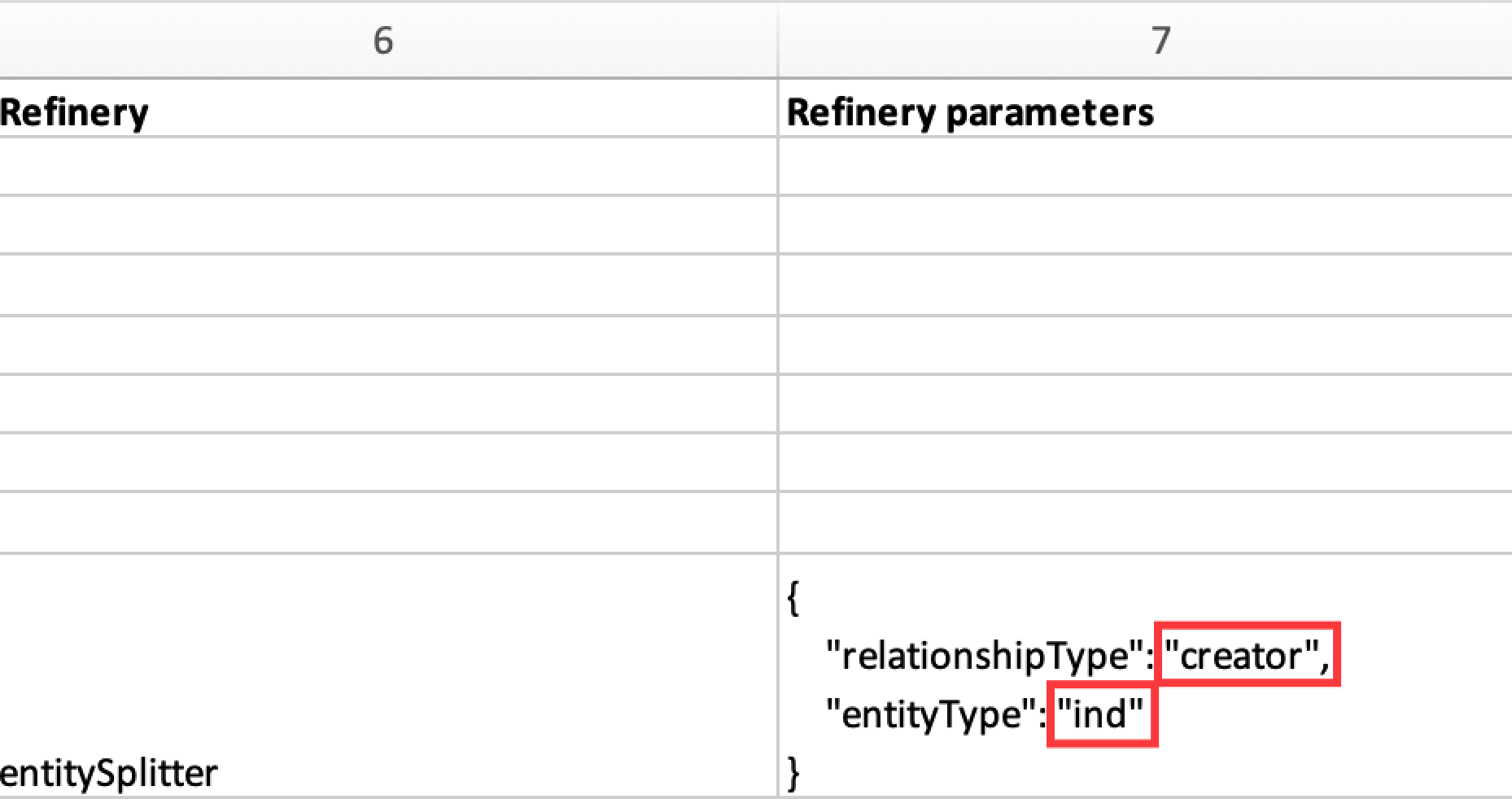Click the opening curly brace of the JSON
Viewport: 1512px width, 799px height.
click(793, 598)
